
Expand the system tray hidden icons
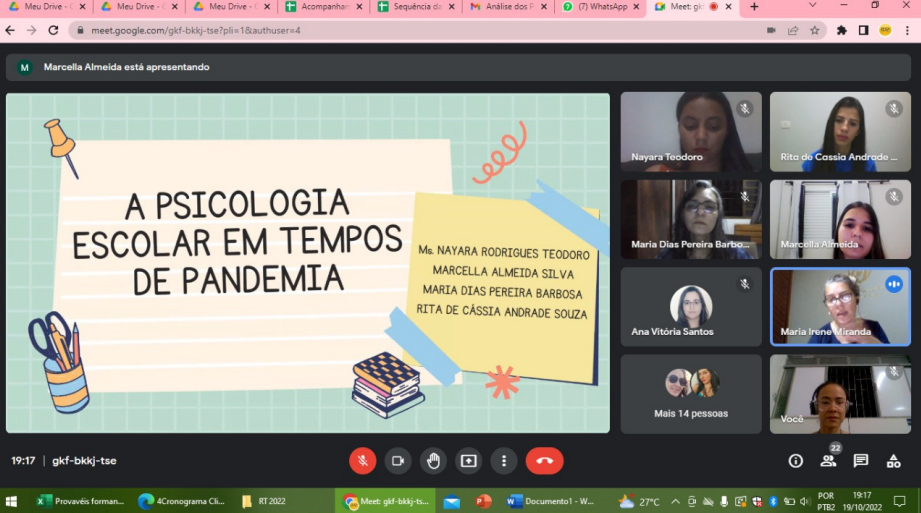[676, 501]
